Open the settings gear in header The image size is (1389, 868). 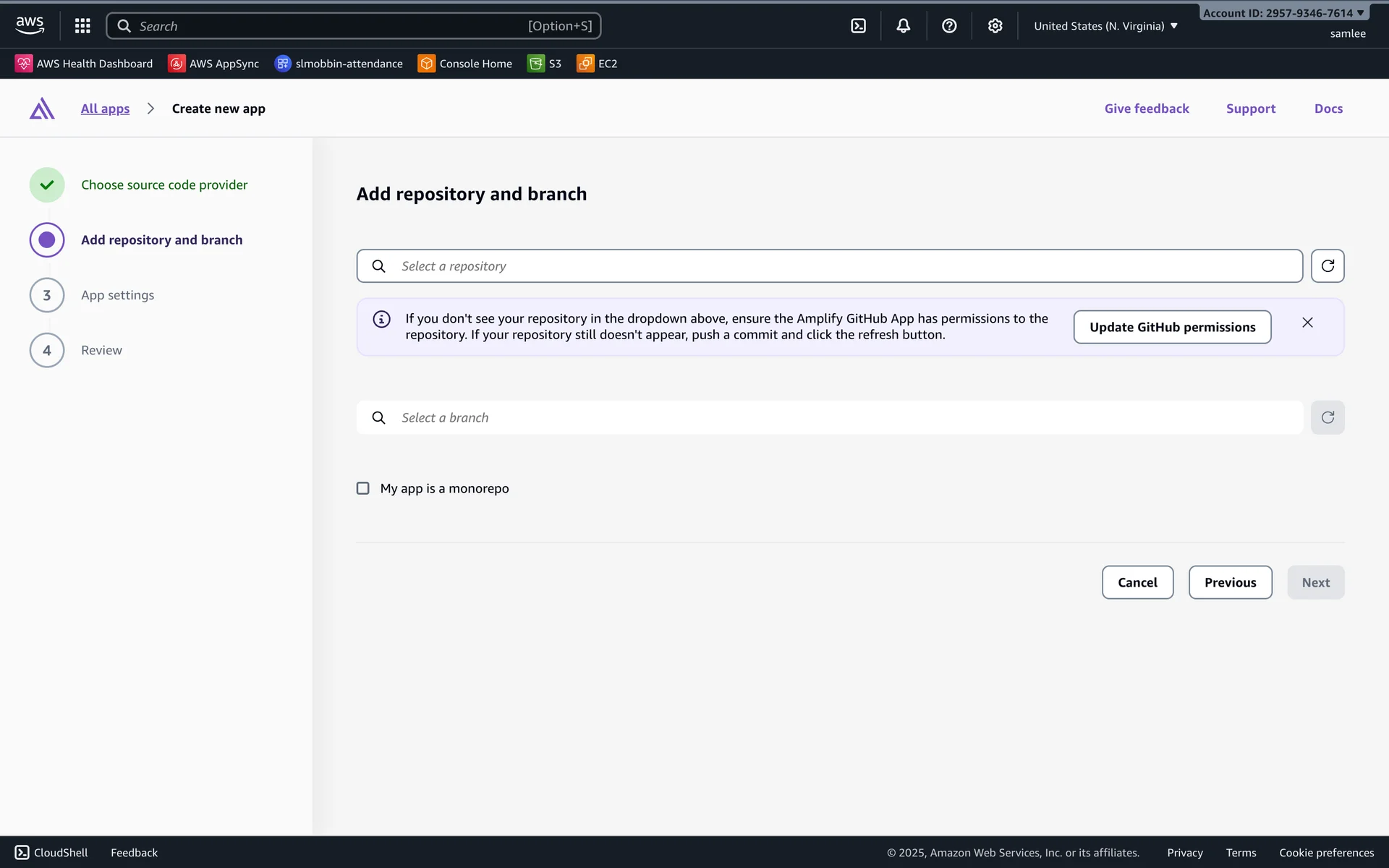point(995,26)
